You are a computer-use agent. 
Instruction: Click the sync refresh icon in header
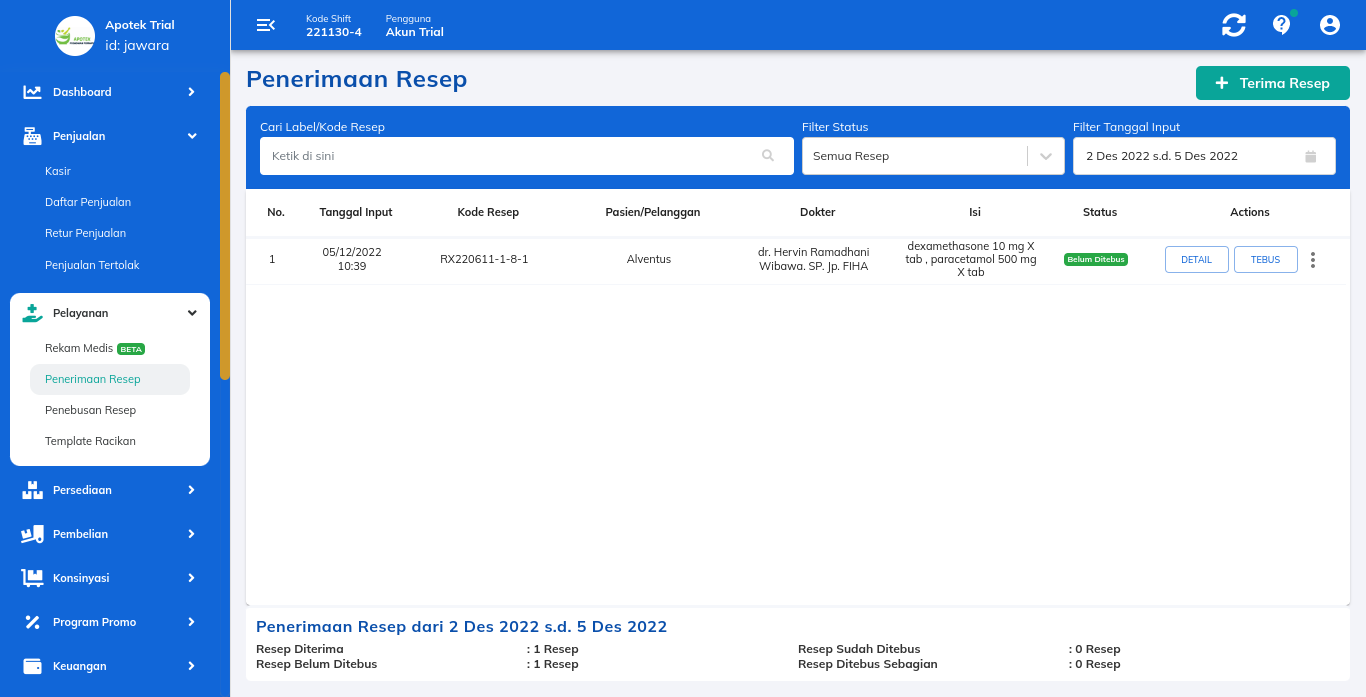click(1234, 25)
